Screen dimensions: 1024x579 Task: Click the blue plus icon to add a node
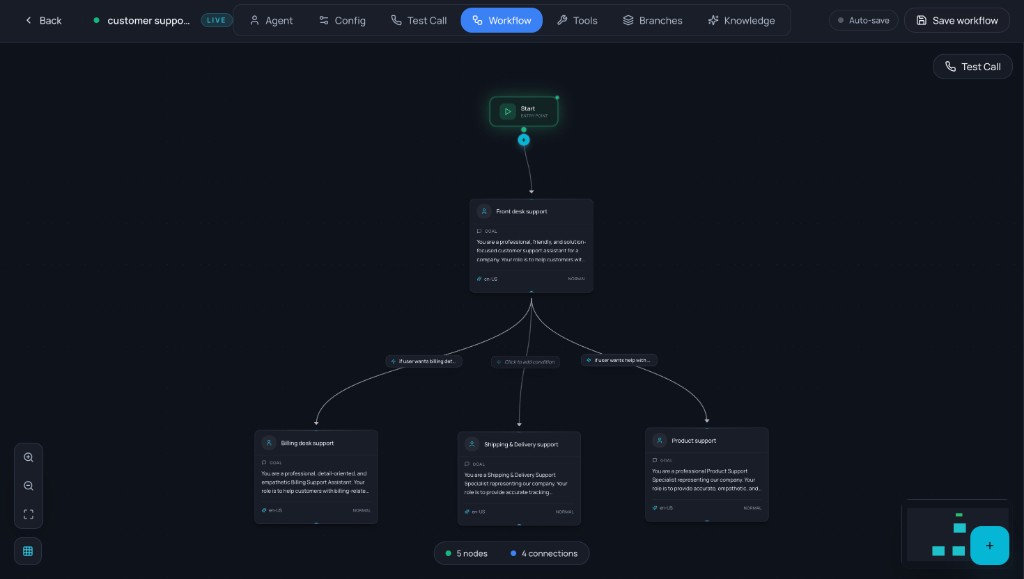coord(989,546)
